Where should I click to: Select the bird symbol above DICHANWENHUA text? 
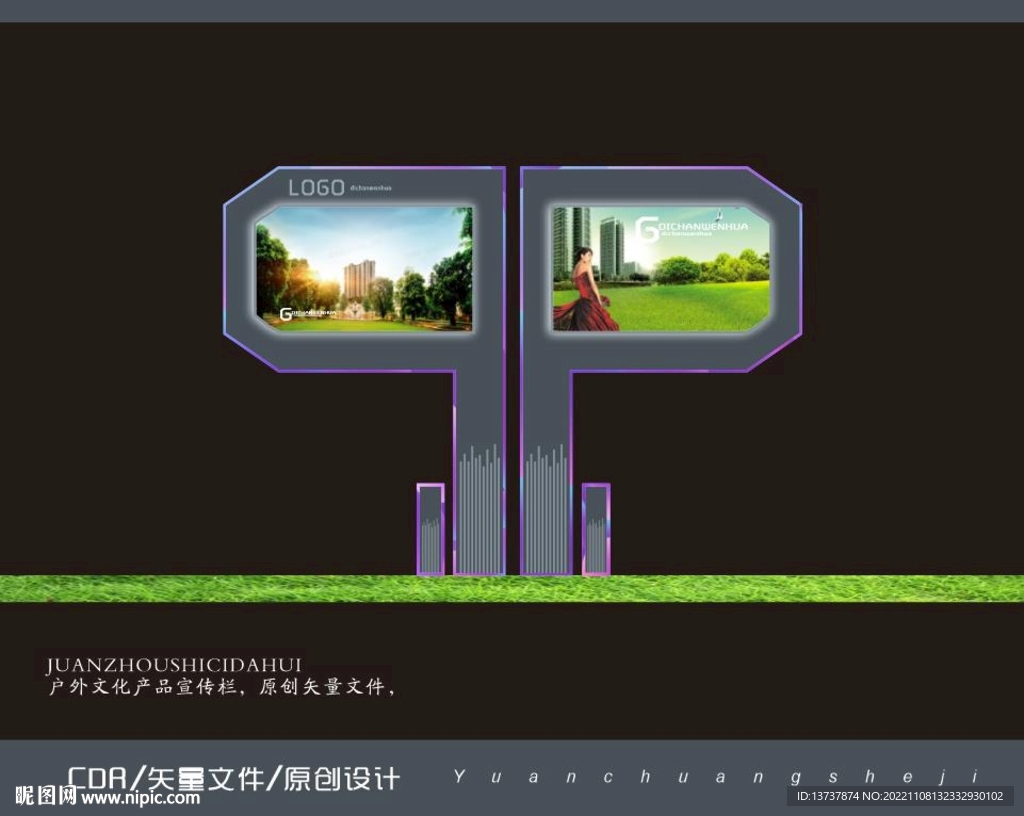pyautogui.click(x=718, y=212)
